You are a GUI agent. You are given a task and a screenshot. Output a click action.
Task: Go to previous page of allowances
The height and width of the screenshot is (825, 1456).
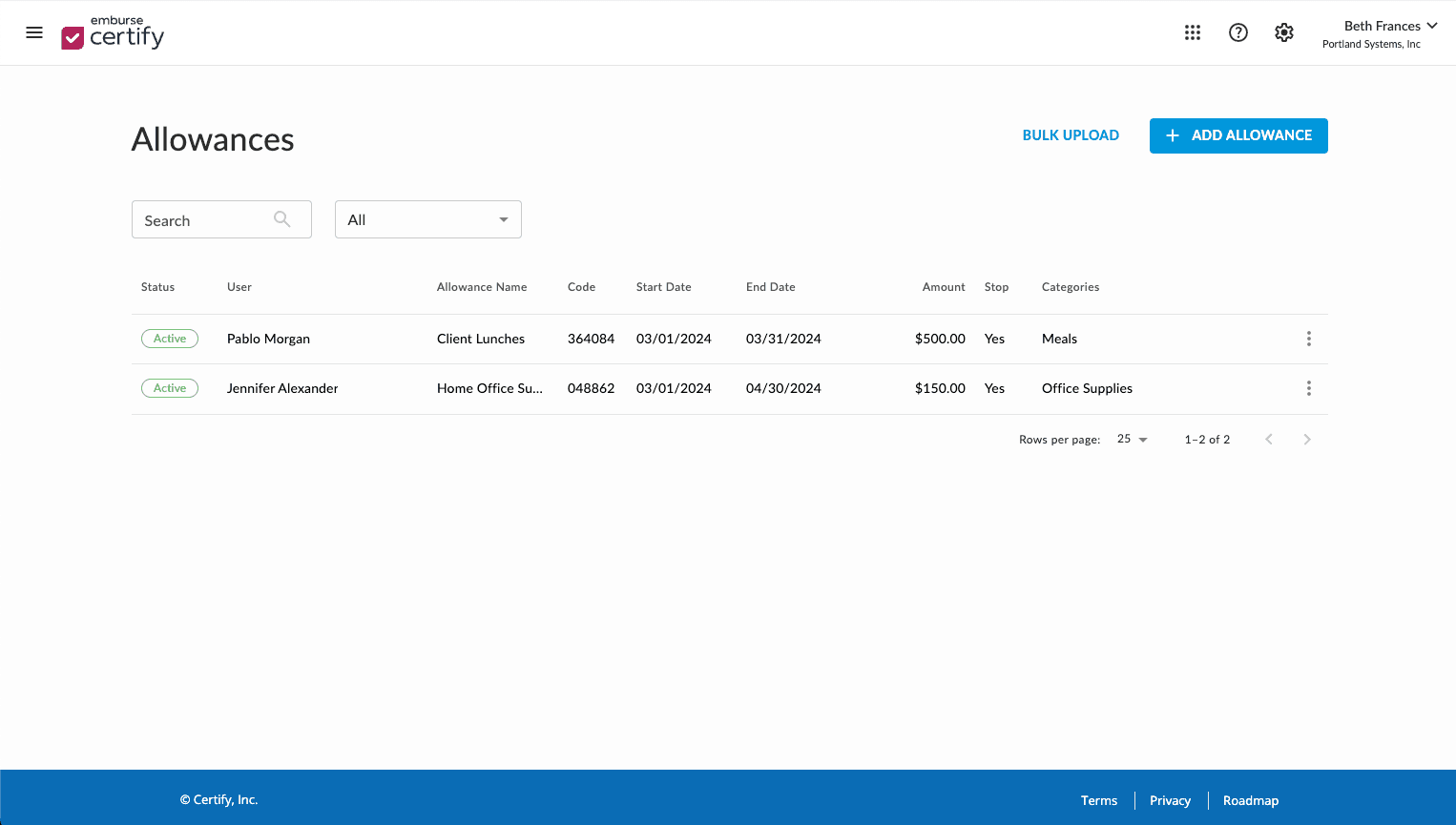[x=1269, y=439]
